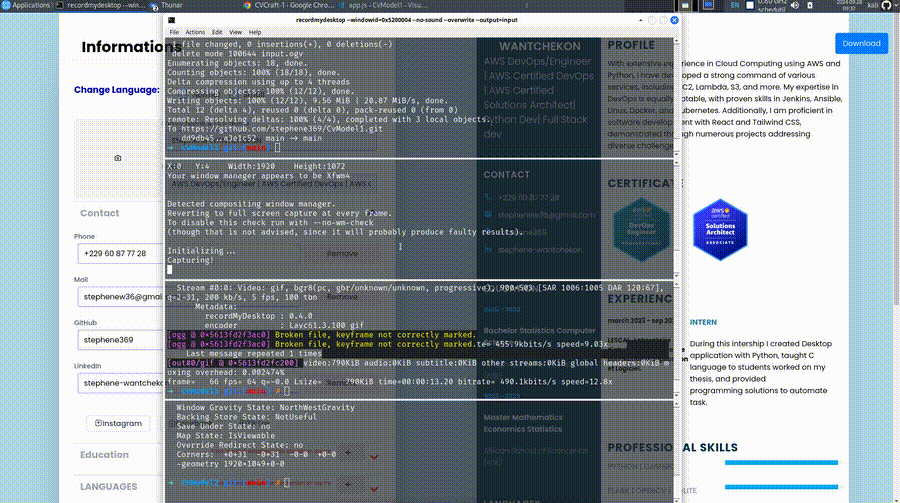This screenshot has height=503, width=900.
Task: Click the INTERN job title text
Action: click(x=703, y=323)
